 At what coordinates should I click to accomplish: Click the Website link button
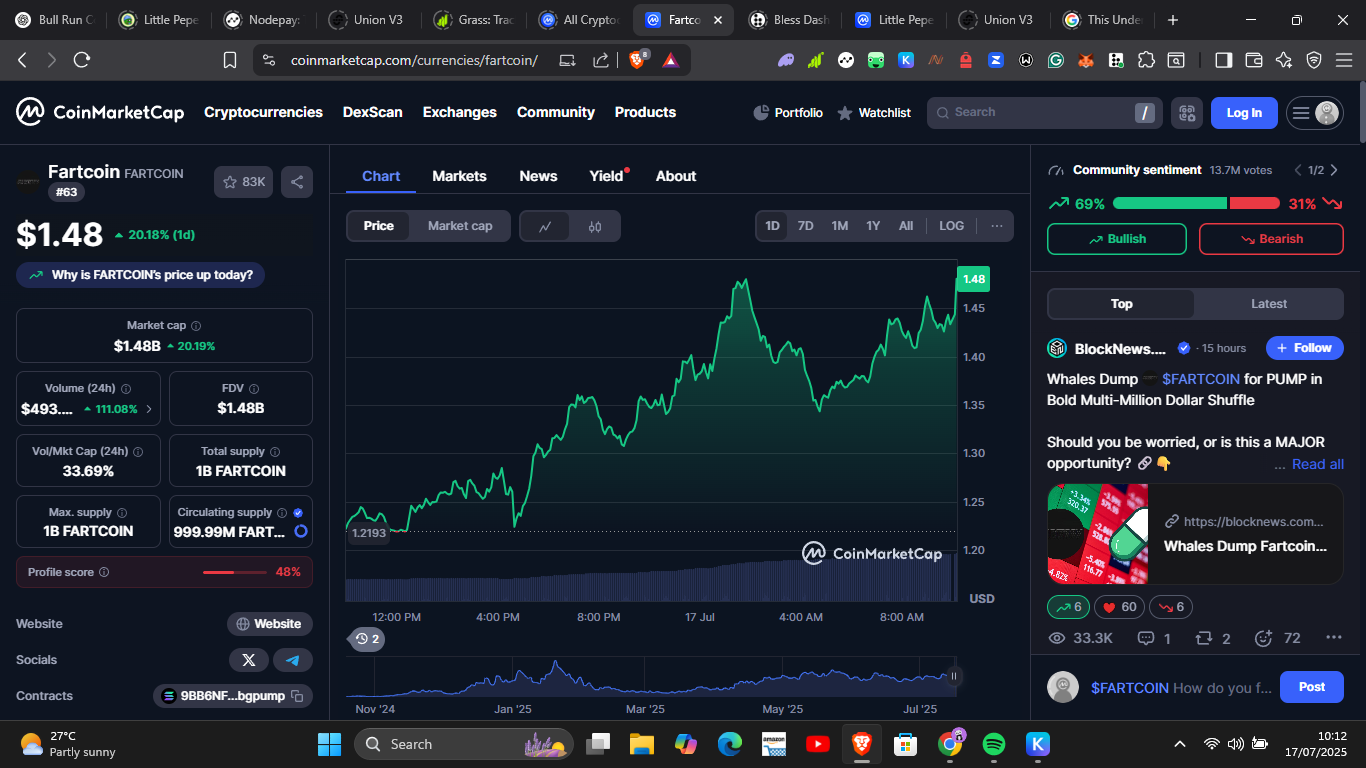coord(270,624)
